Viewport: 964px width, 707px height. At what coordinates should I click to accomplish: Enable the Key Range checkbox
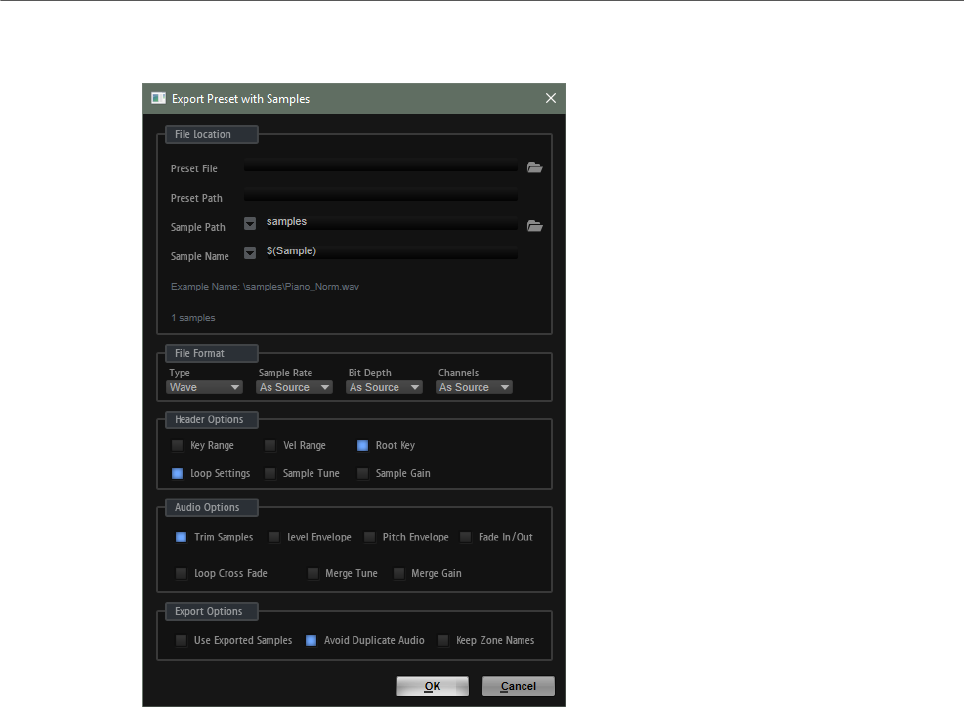[x=178, y=445]
